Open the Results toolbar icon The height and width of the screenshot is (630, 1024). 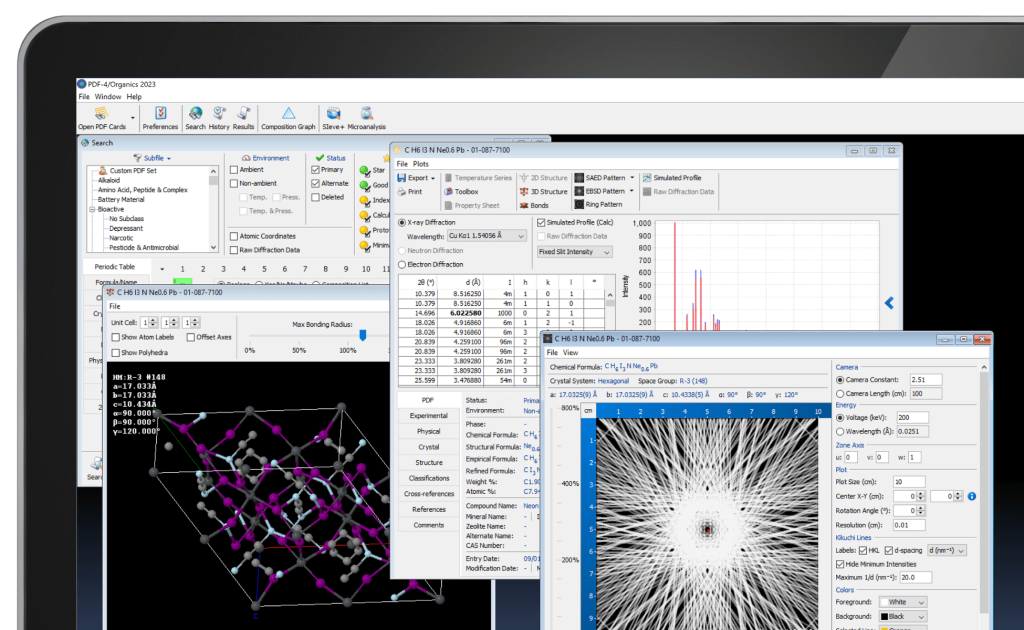coord(243,118)
